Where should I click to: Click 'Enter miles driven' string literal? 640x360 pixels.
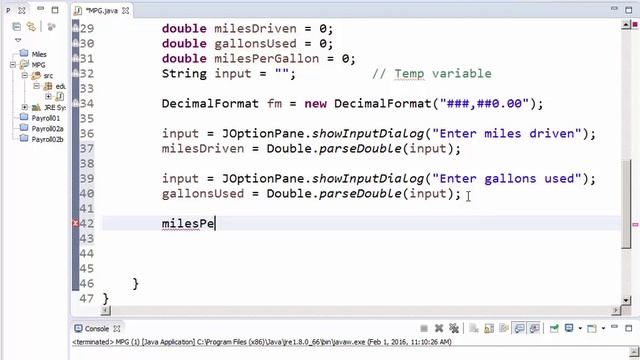(x=507, y=133)
